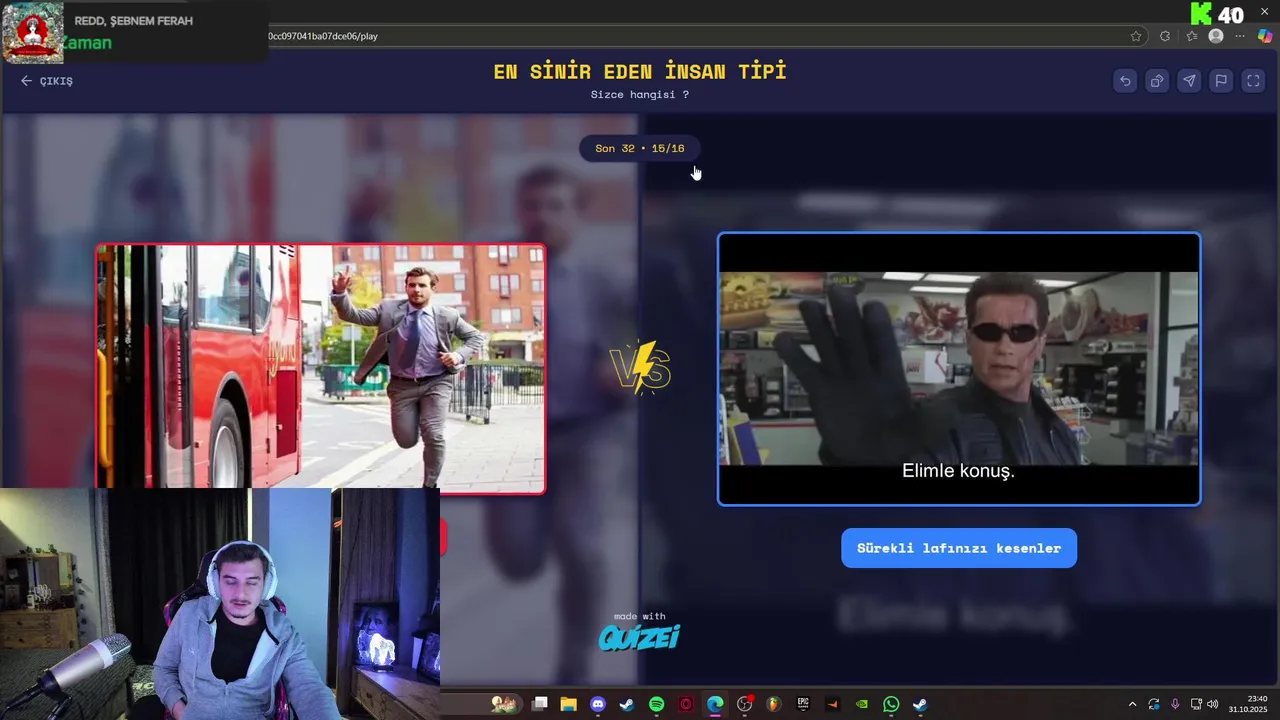The image size is (1280, 720).
Task: Open the first Steam taskbar icon
Action: (x=626, y=704)
